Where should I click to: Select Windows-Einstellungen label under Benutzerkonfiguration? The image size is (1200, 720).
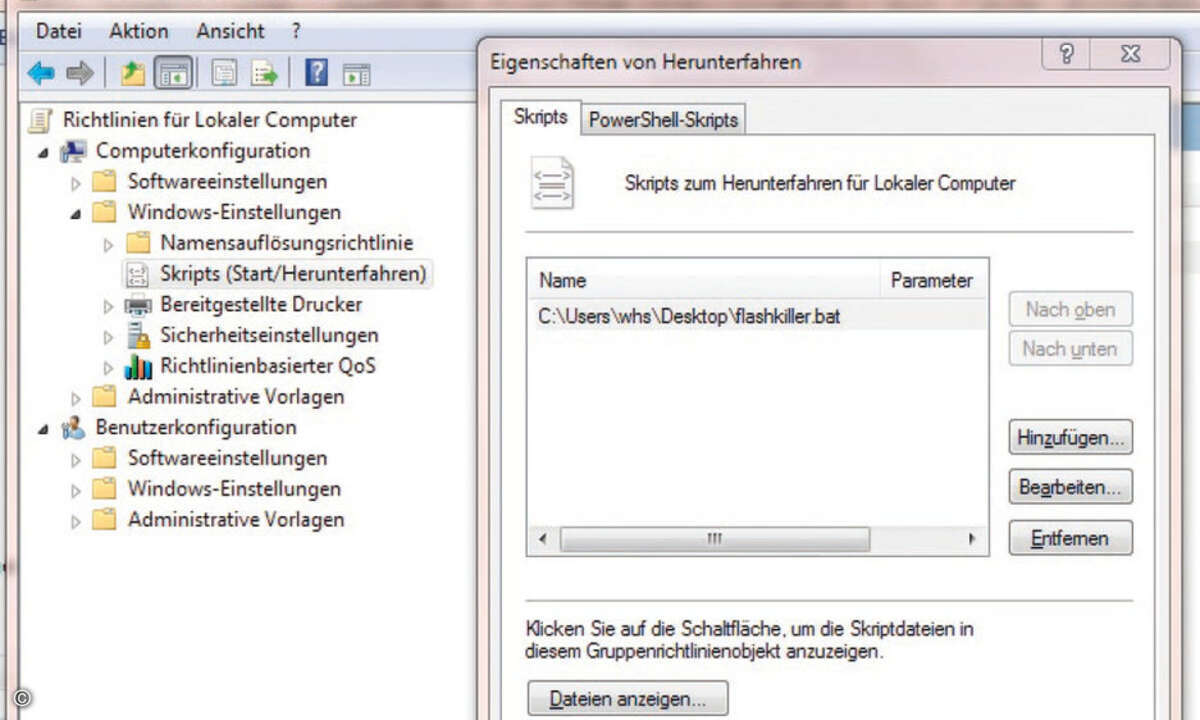click(x=234, y=489)
